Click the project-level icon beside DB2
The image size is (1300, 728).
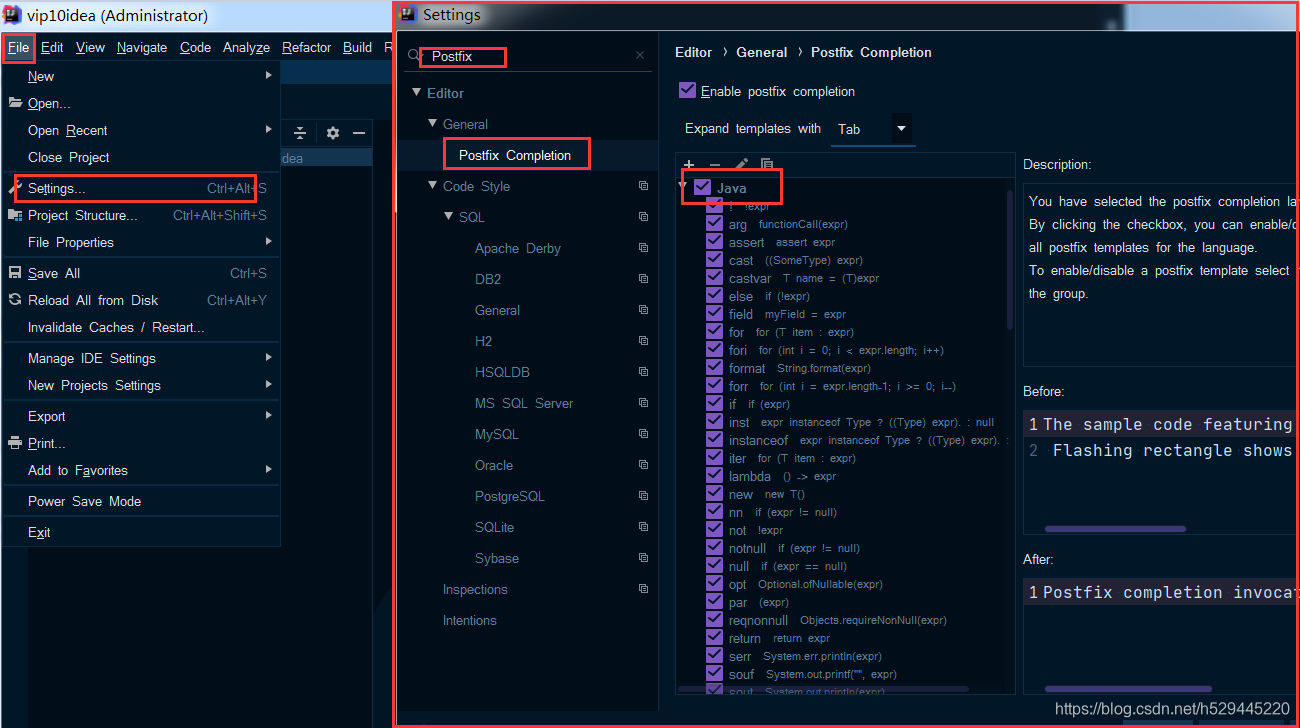click(x=644, y=279)
